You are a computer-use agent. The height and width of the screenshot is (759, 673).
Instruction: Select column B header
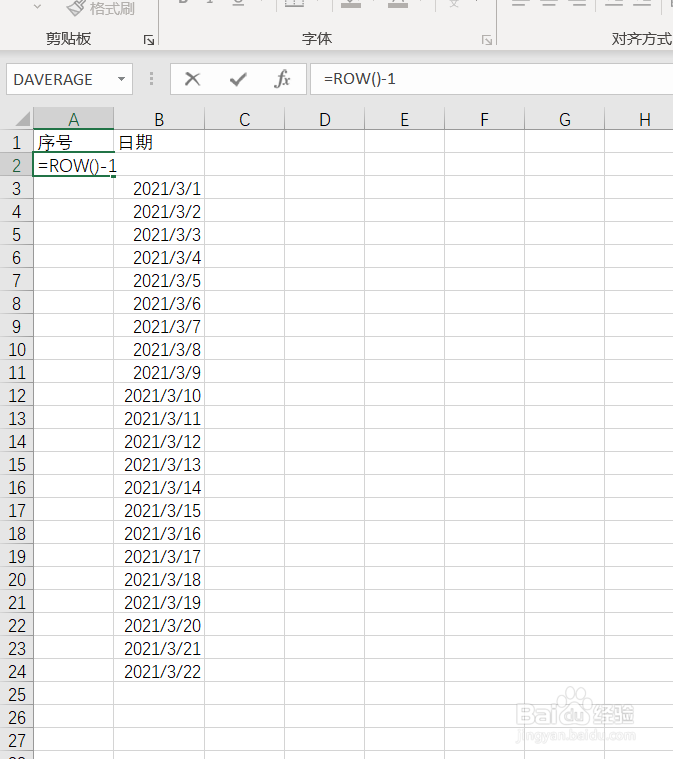(x=159, y=119)
